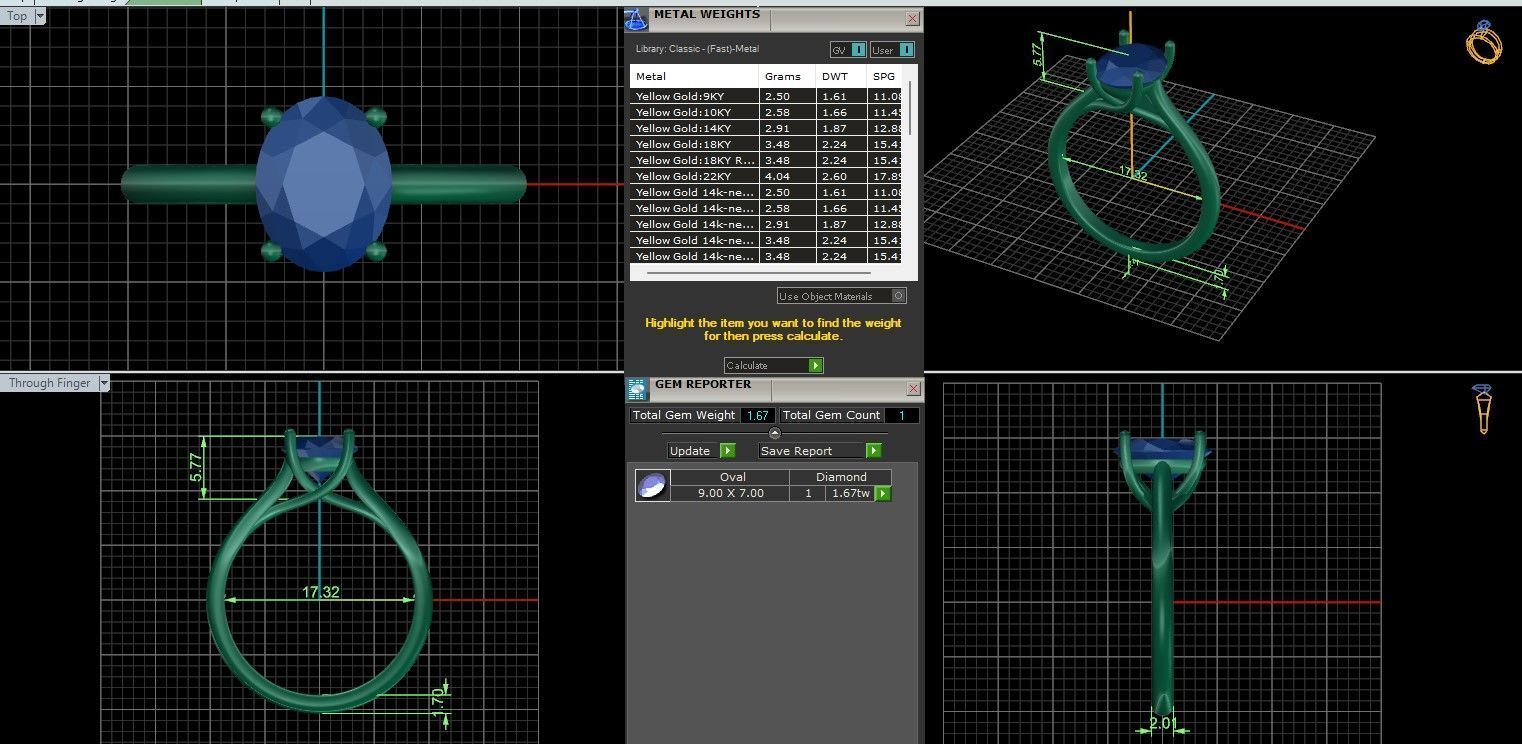
Task: Toggle the User library switch
Action: [893, 50]
